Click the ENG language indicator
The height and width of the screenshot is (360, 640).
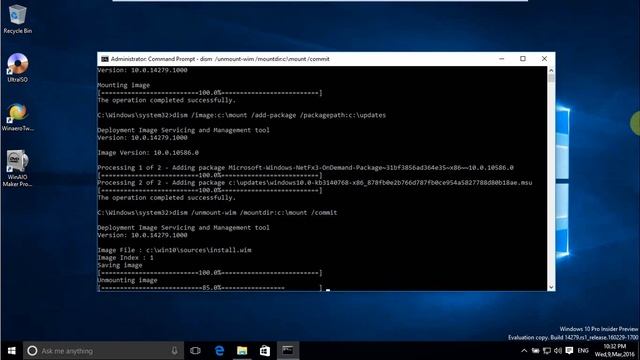click(x=583, y=351)
